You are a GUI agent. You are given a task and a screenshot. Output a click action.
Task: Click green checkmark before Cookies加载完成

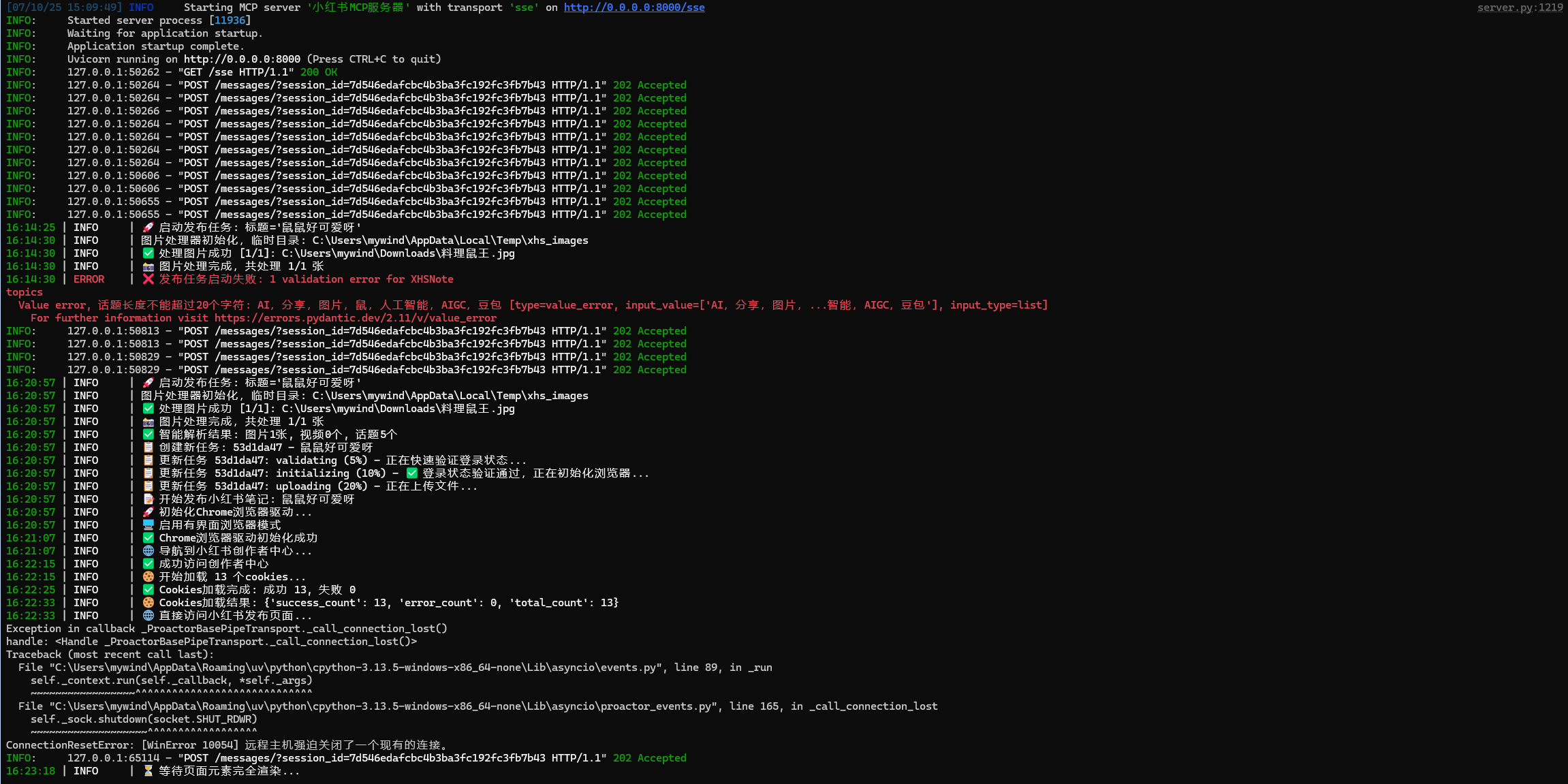pyautogui.click(x=148, y=590)
